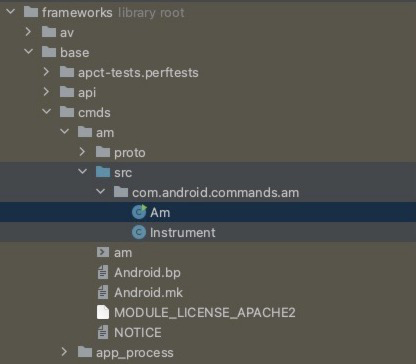
Task: Expand the proto folder
Action: pos(83,152)
